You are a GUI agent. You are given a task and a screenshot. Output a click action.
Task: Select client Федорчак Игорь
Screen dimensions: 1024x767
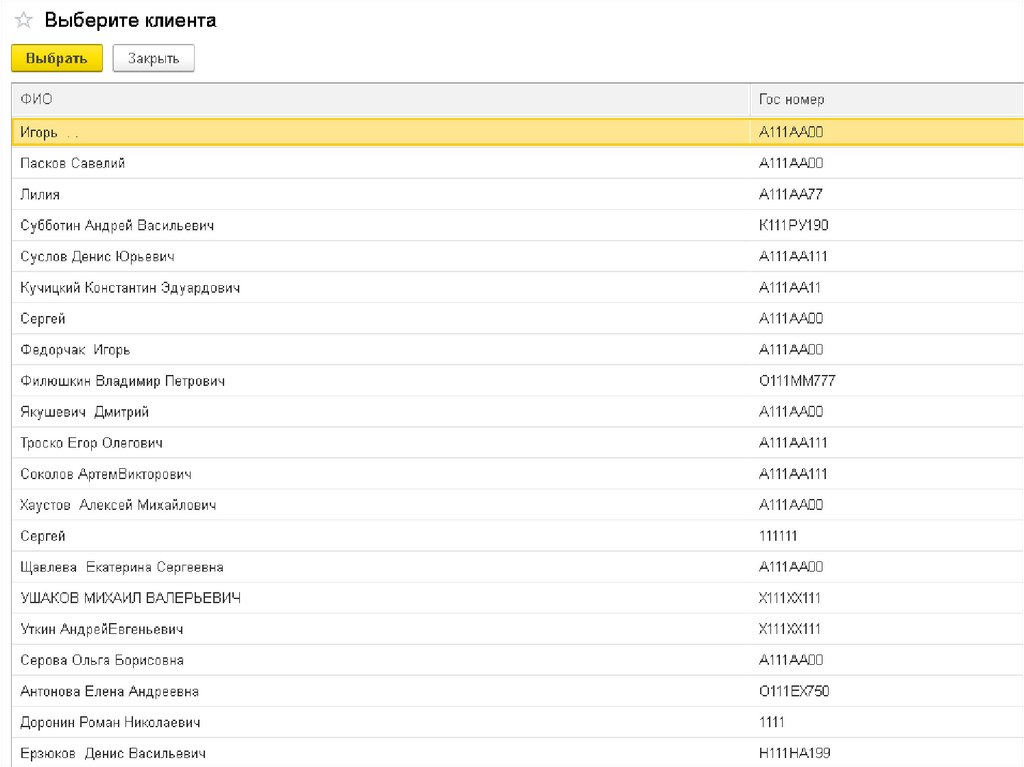75,350
